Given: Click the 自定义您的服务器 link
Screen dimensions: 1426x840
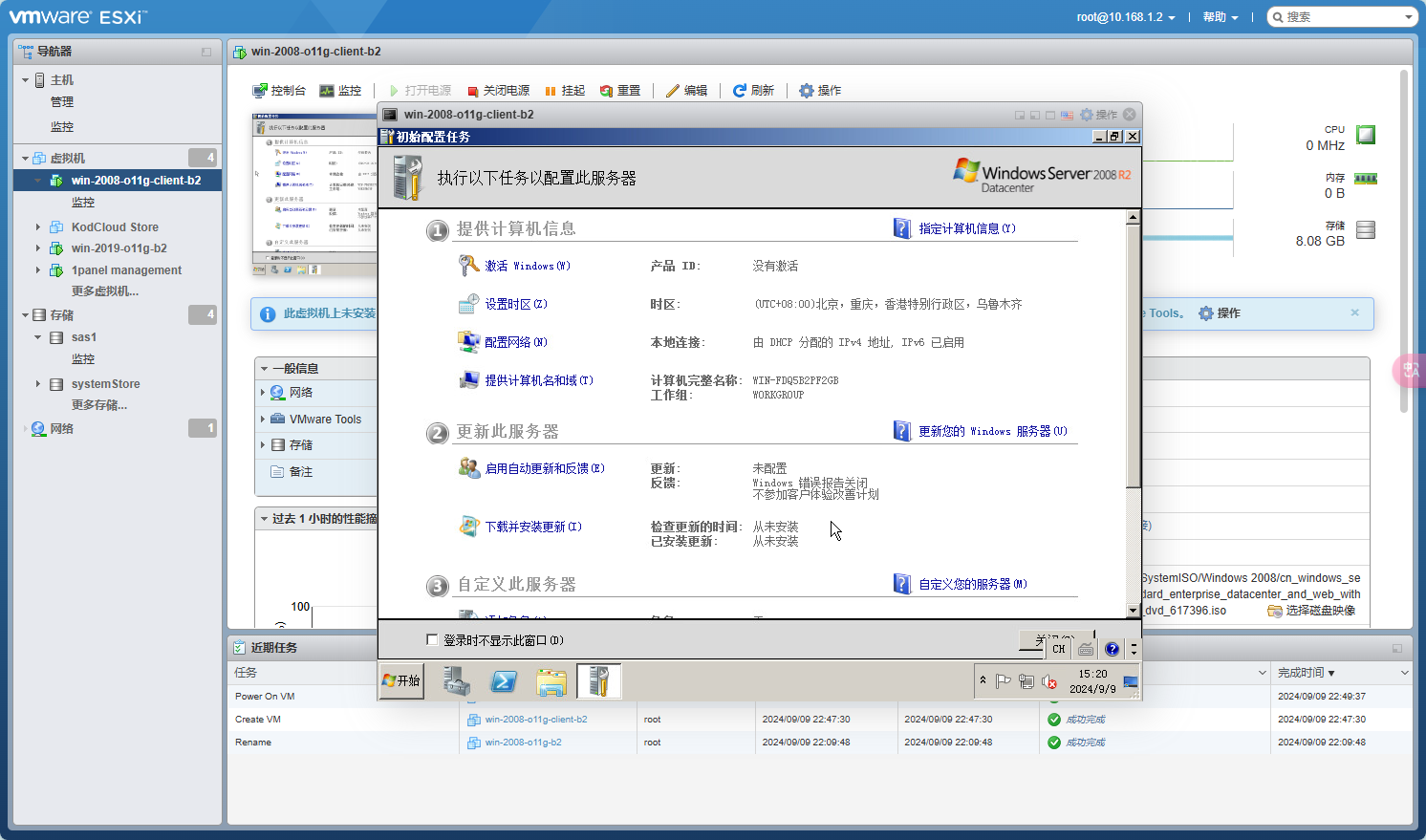Looking at the screenshot, I should click(973, 584).
